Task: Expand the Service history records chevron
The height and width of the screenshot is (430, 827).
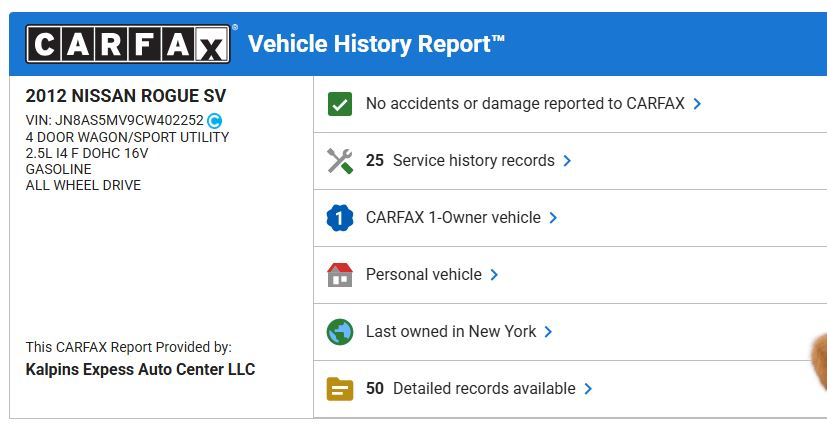Action: click(567, 161)
